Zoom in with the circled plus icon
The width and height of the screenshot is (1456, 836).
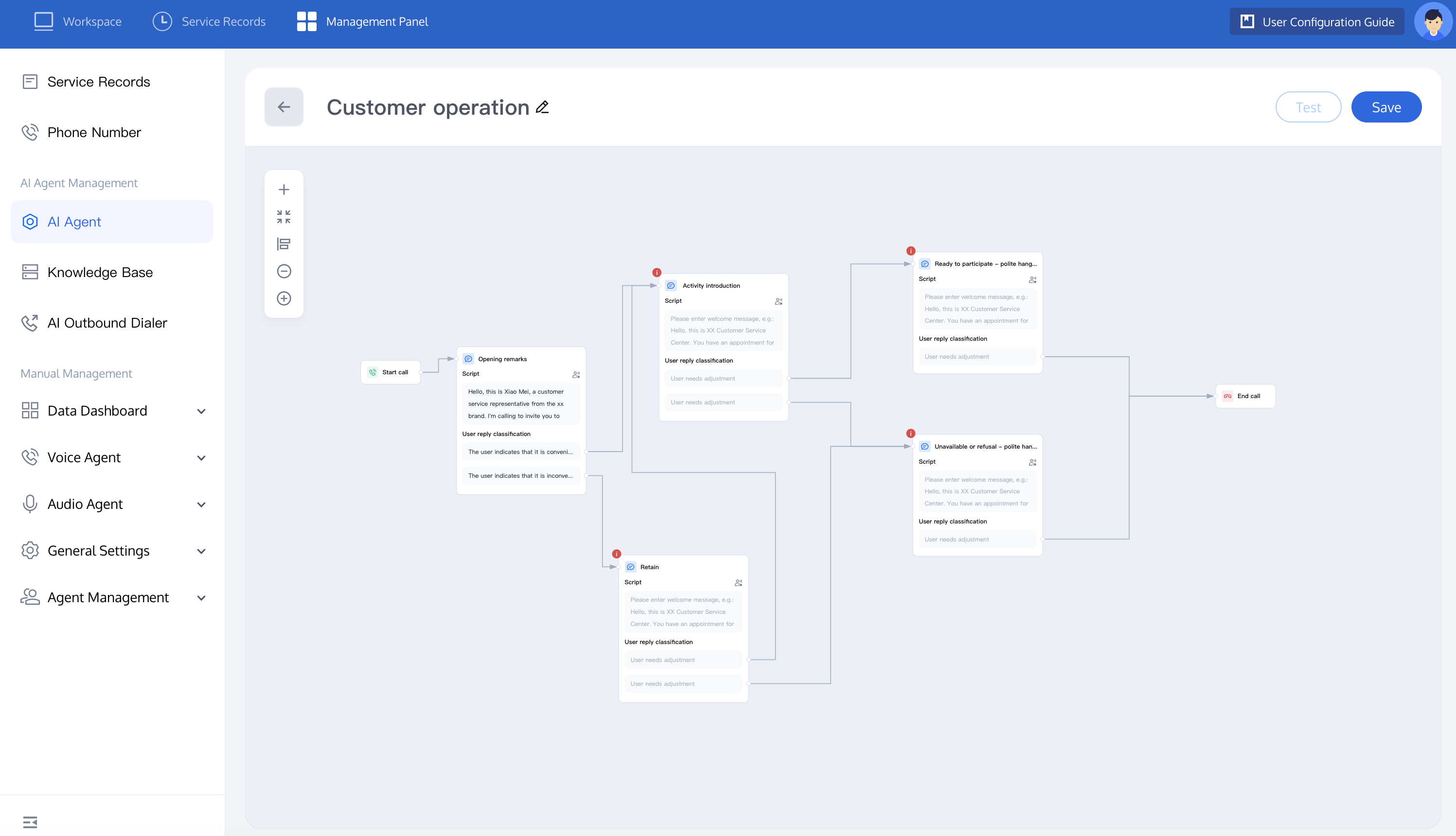pyautogui.click(x=284, y=298)
